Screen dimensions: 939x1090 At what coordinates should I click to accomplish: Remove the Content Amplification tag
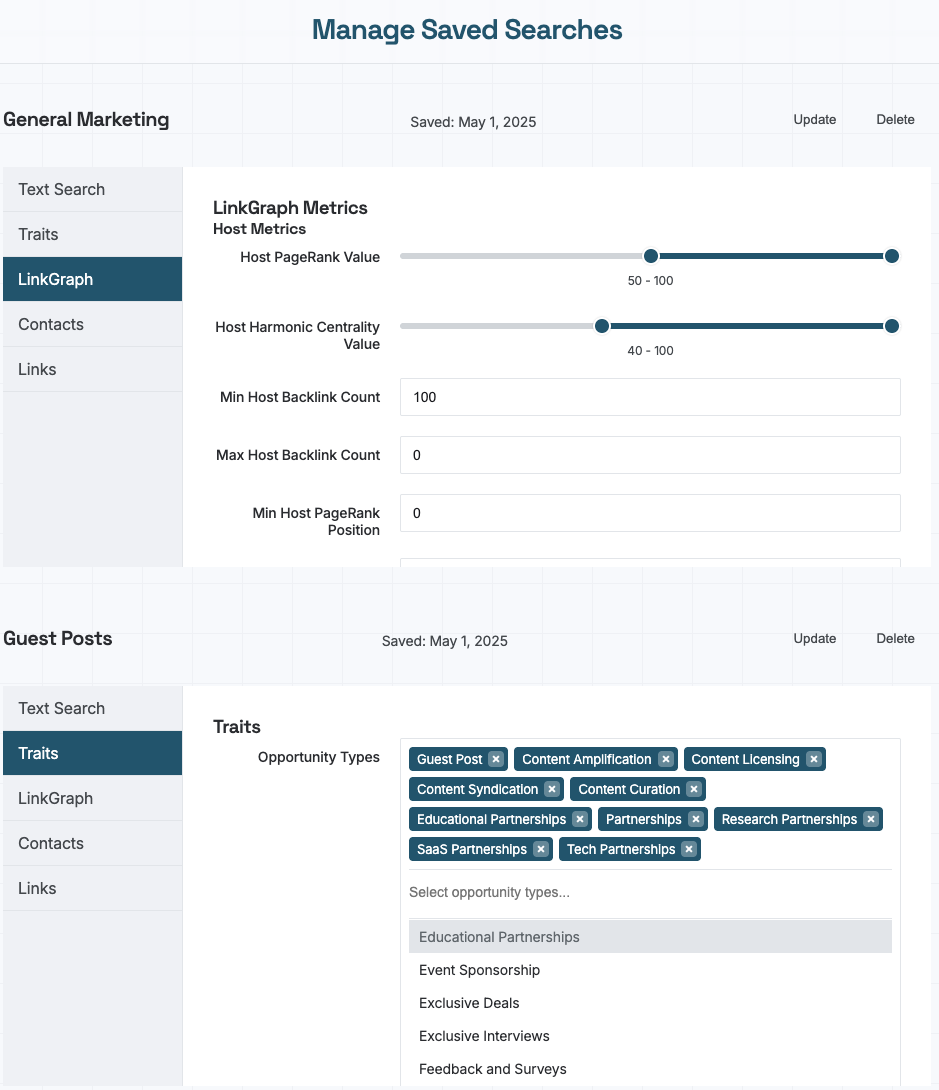[666, 759]
